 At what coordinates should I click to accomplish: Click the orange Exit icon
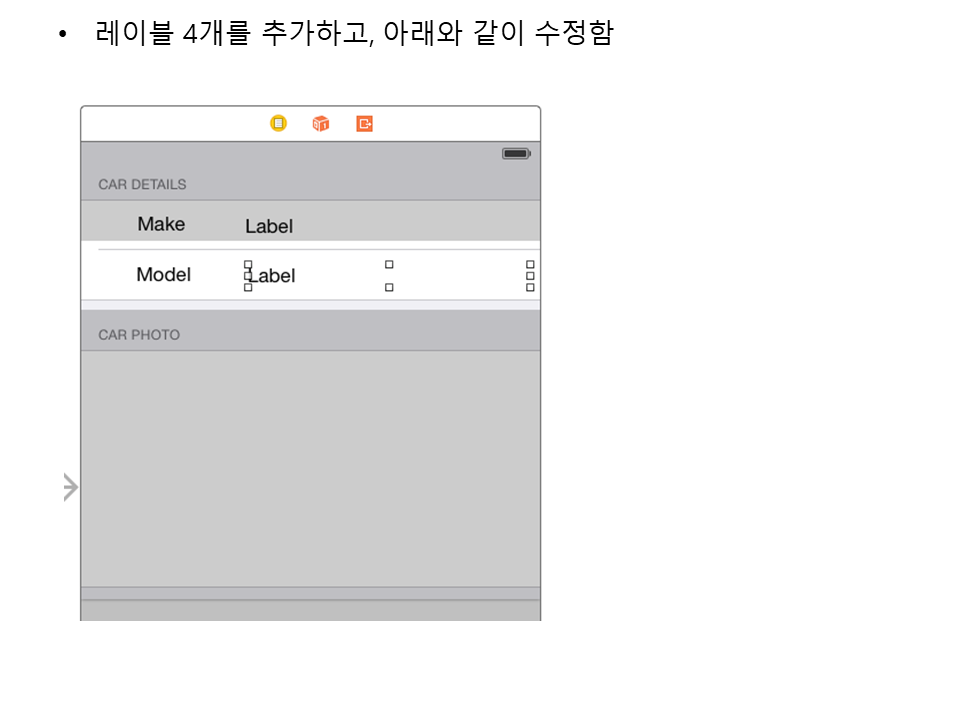pyautogui.click(x=365, y=124)
